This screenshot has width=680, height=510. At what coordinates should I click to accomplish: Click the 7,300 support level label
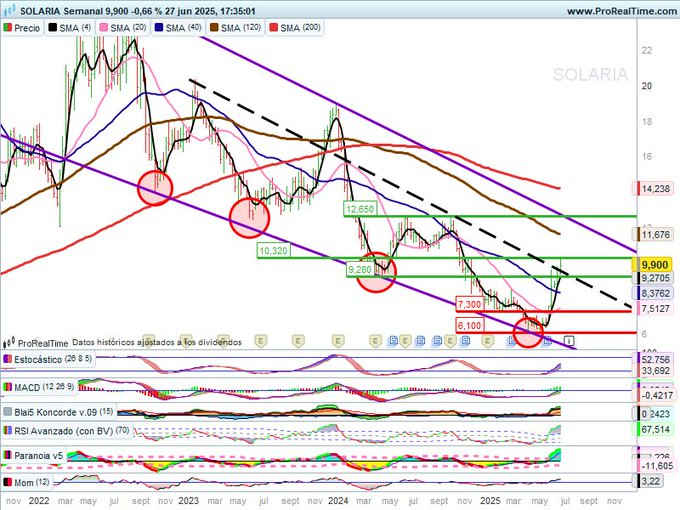[x=469, y=304]
